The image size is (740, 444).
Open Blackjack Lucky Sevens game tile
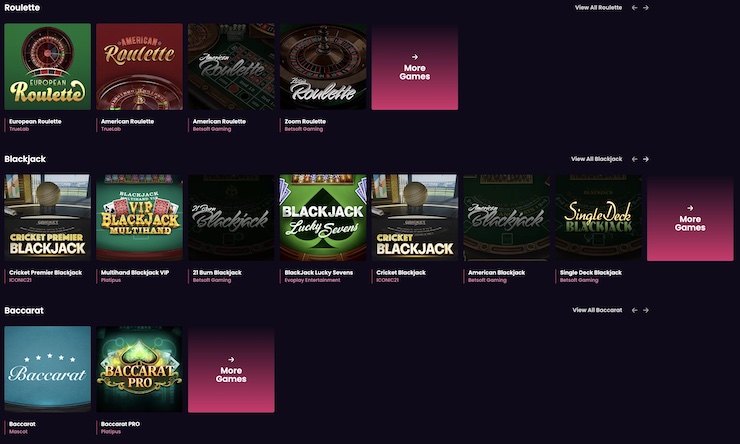coord(323,218)
